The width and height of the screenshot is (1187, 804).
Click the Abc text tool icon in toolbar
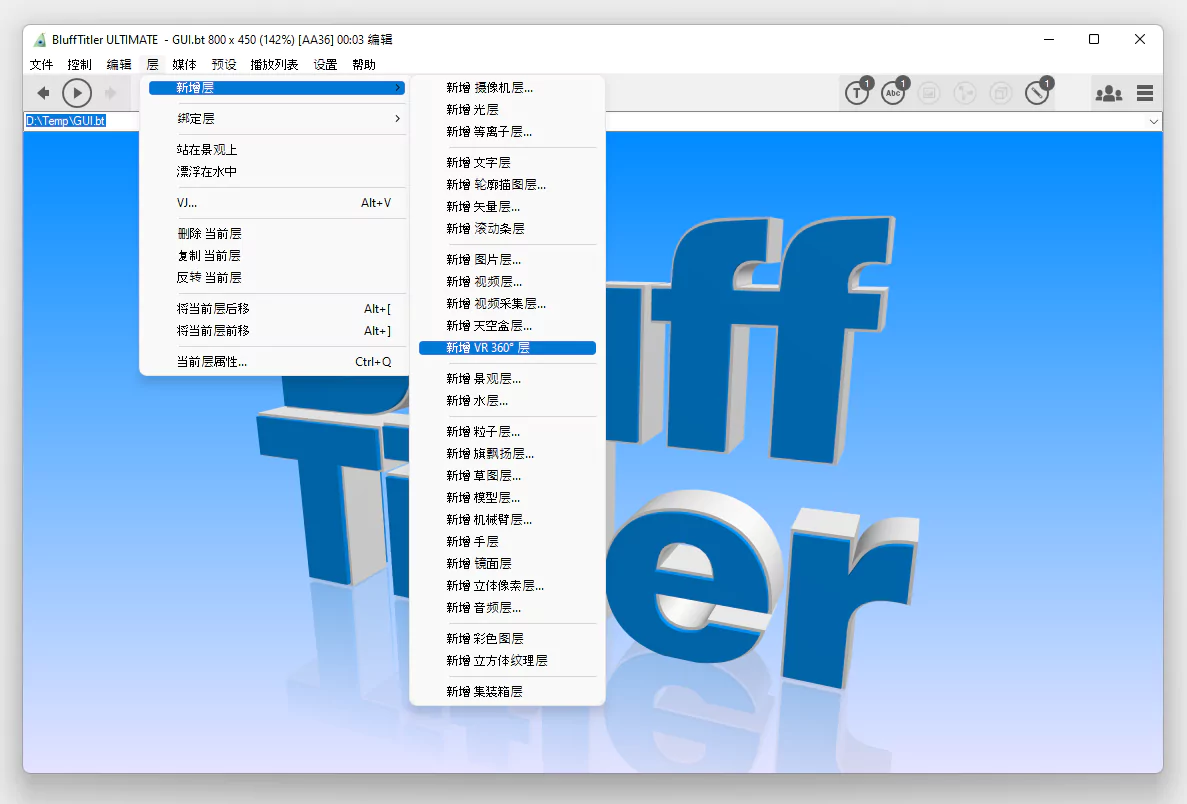click(893, 92)
